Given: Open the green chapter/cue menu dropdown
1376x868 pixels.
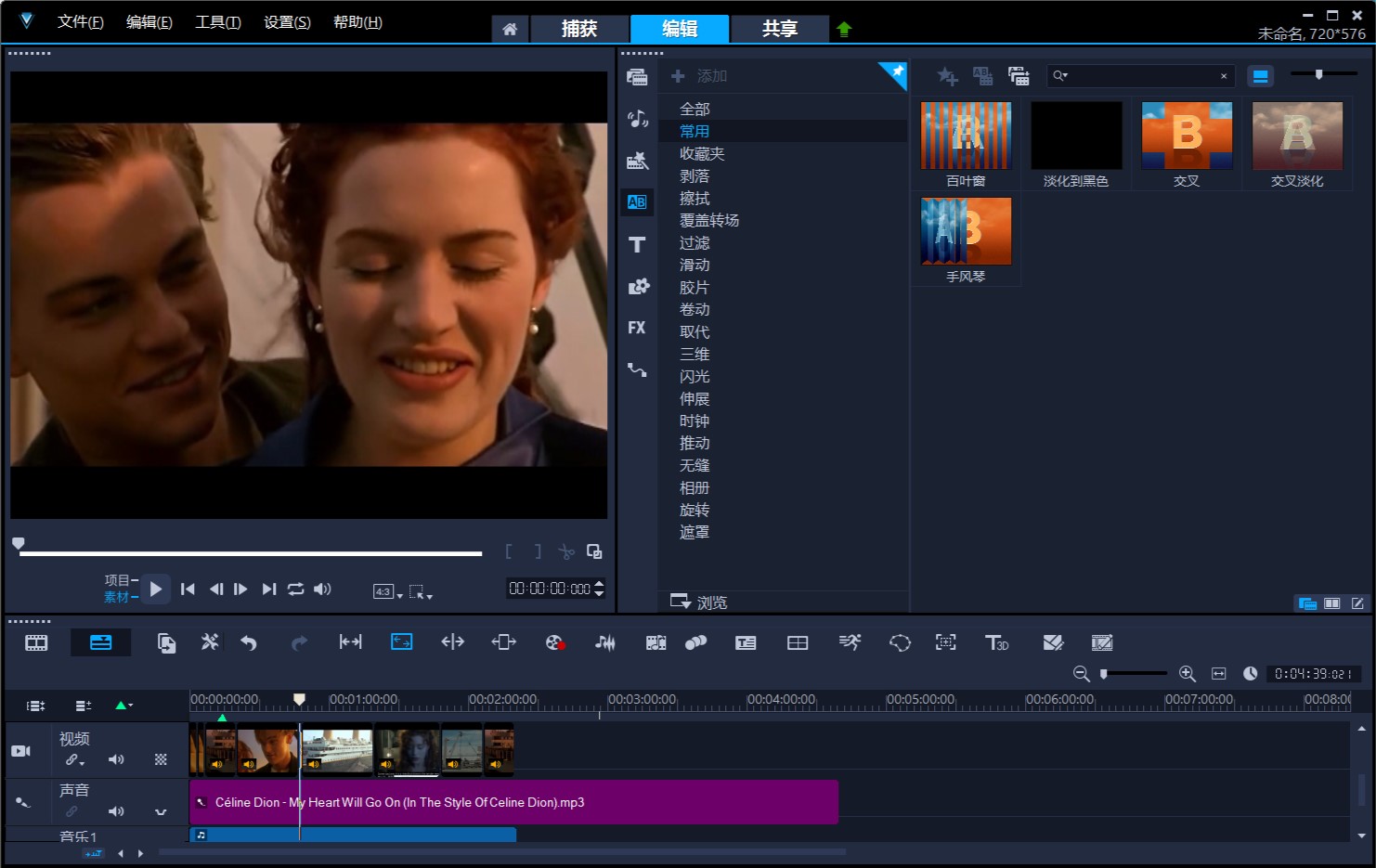Looking at the screenshot, I should pyautogui.click(x=123, y=706).
